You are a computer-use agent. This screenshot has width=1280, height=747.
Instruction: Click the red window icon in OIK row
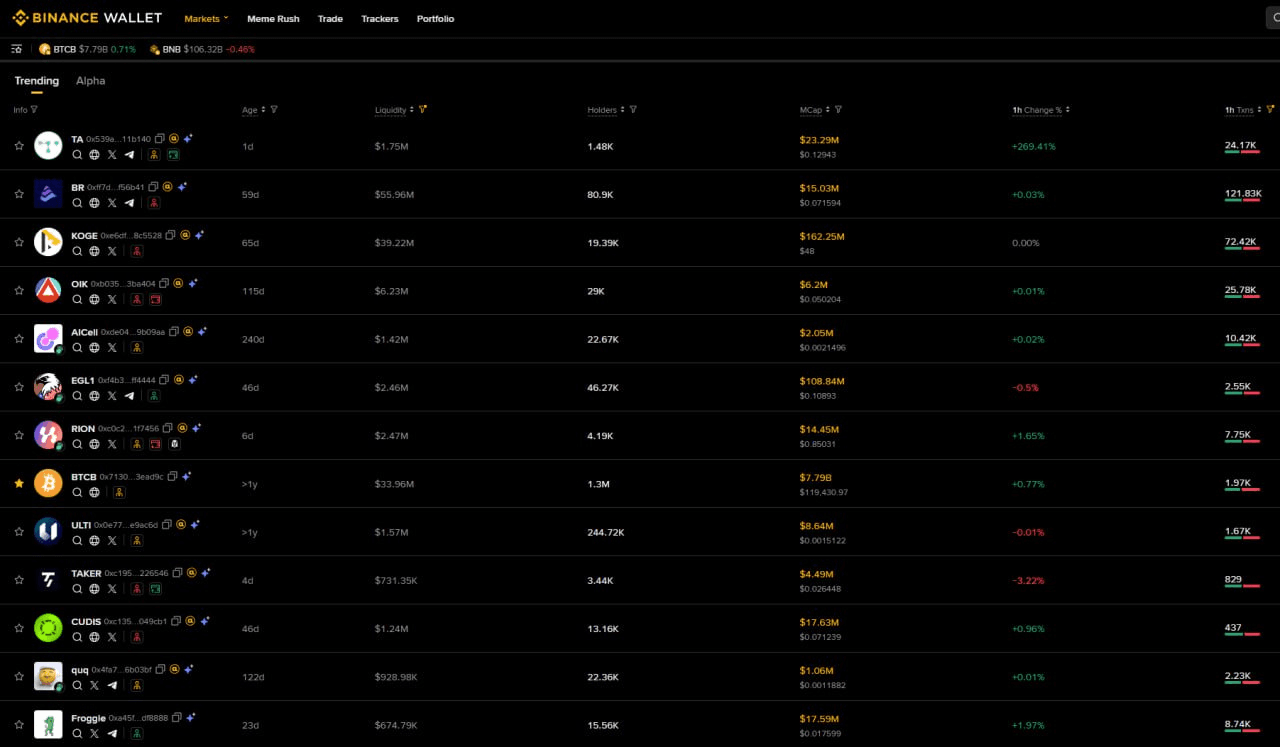[155, 299]
